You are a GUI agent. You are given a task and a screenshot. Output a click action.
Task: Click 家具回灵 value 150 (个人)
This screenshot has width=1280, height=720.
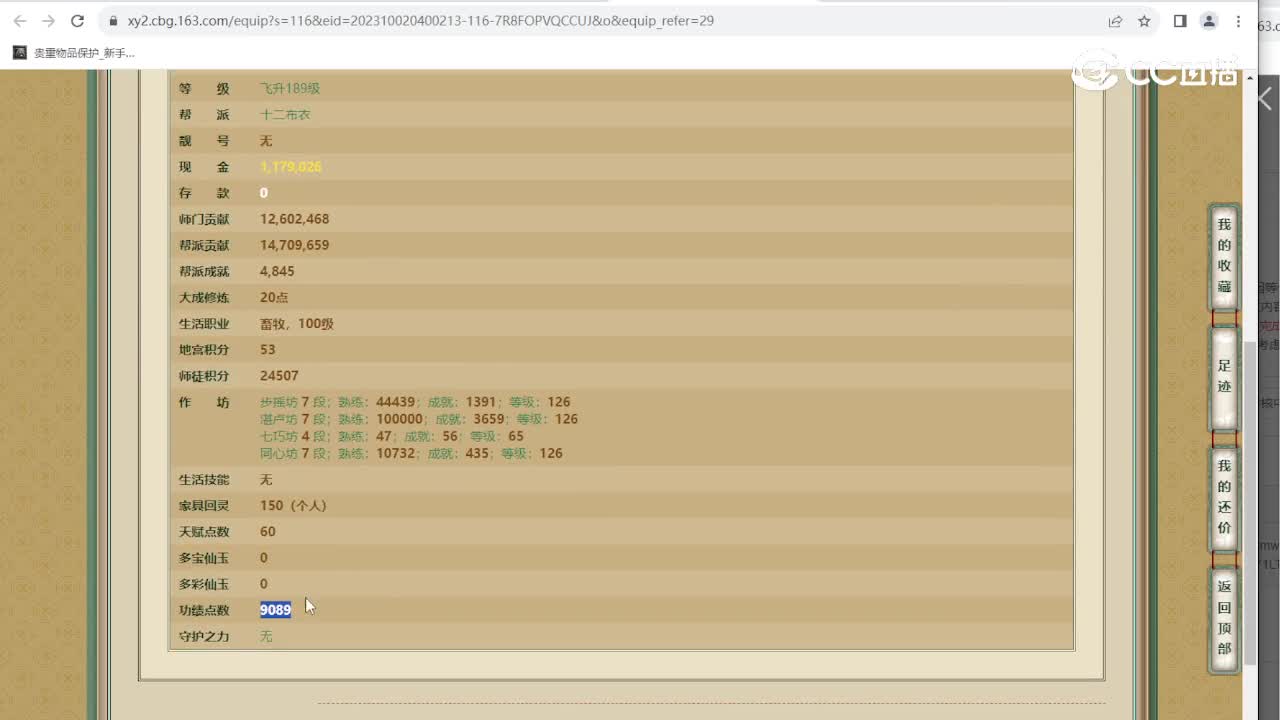point(293,505)
